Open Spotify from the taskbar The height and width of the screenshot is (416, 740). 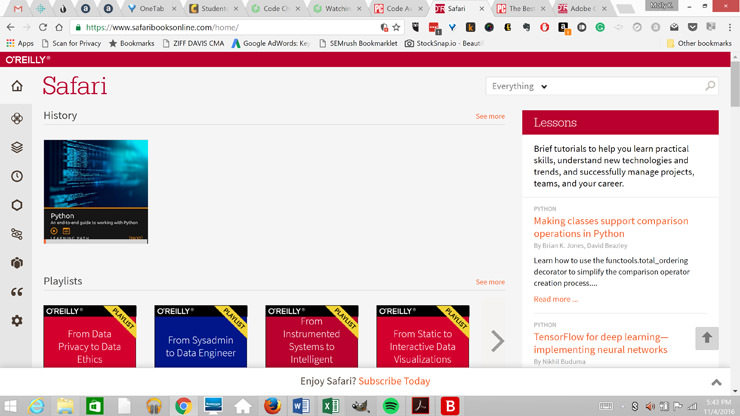click(x=391, y=406)
